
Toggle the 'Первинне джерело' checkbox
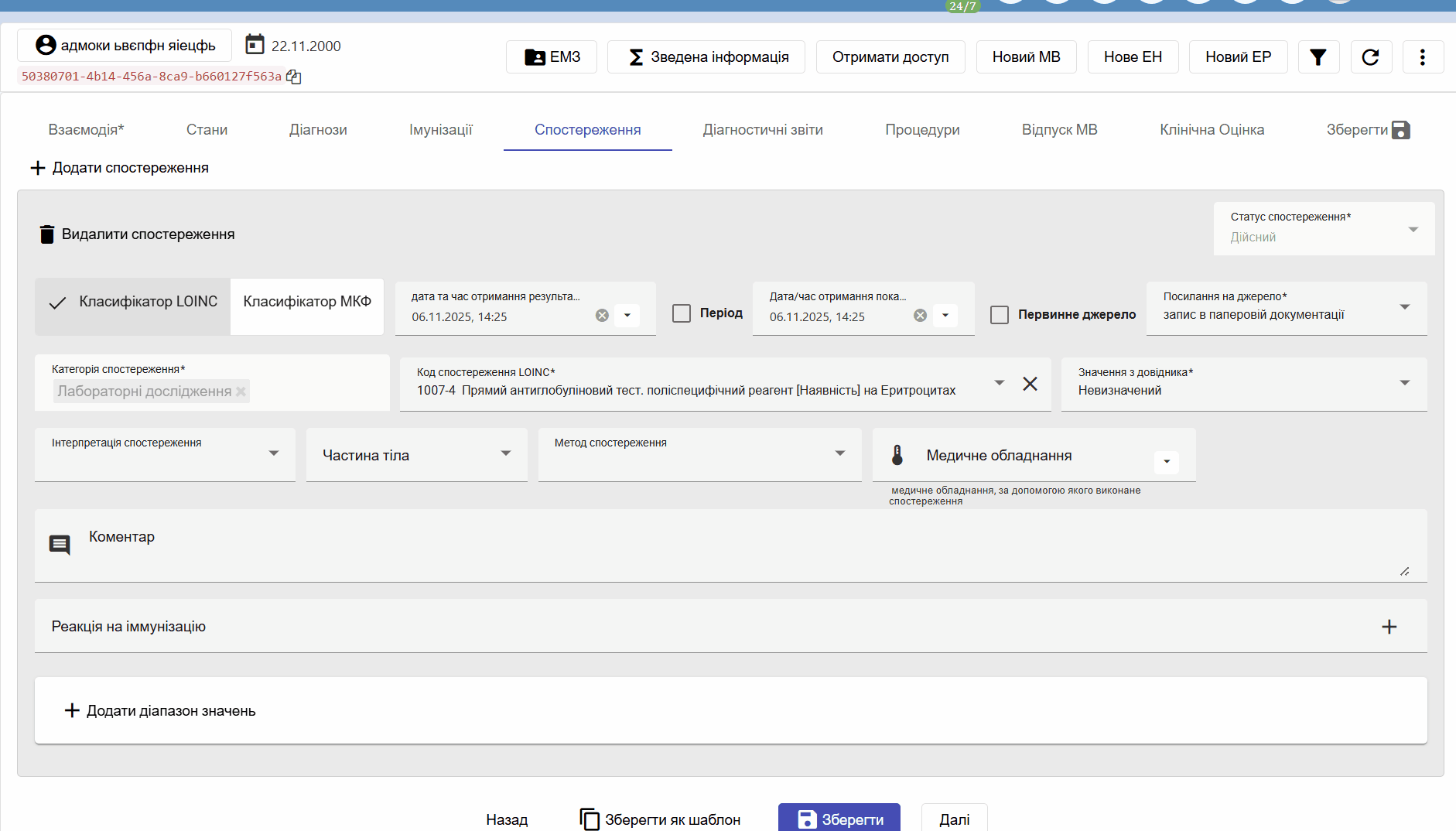[1000, 315]
